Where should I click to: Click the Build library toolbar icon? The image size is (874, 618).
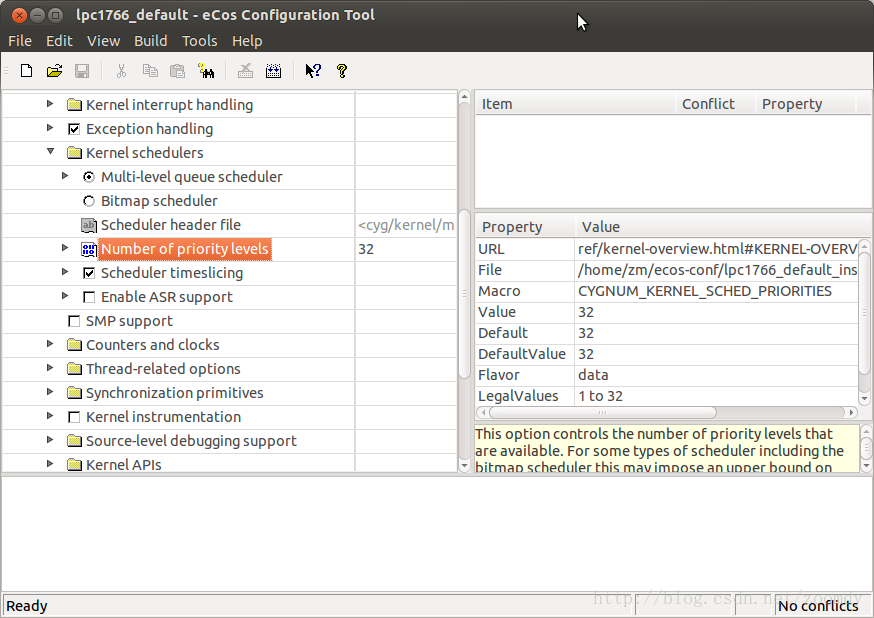(x=273, y=71)
